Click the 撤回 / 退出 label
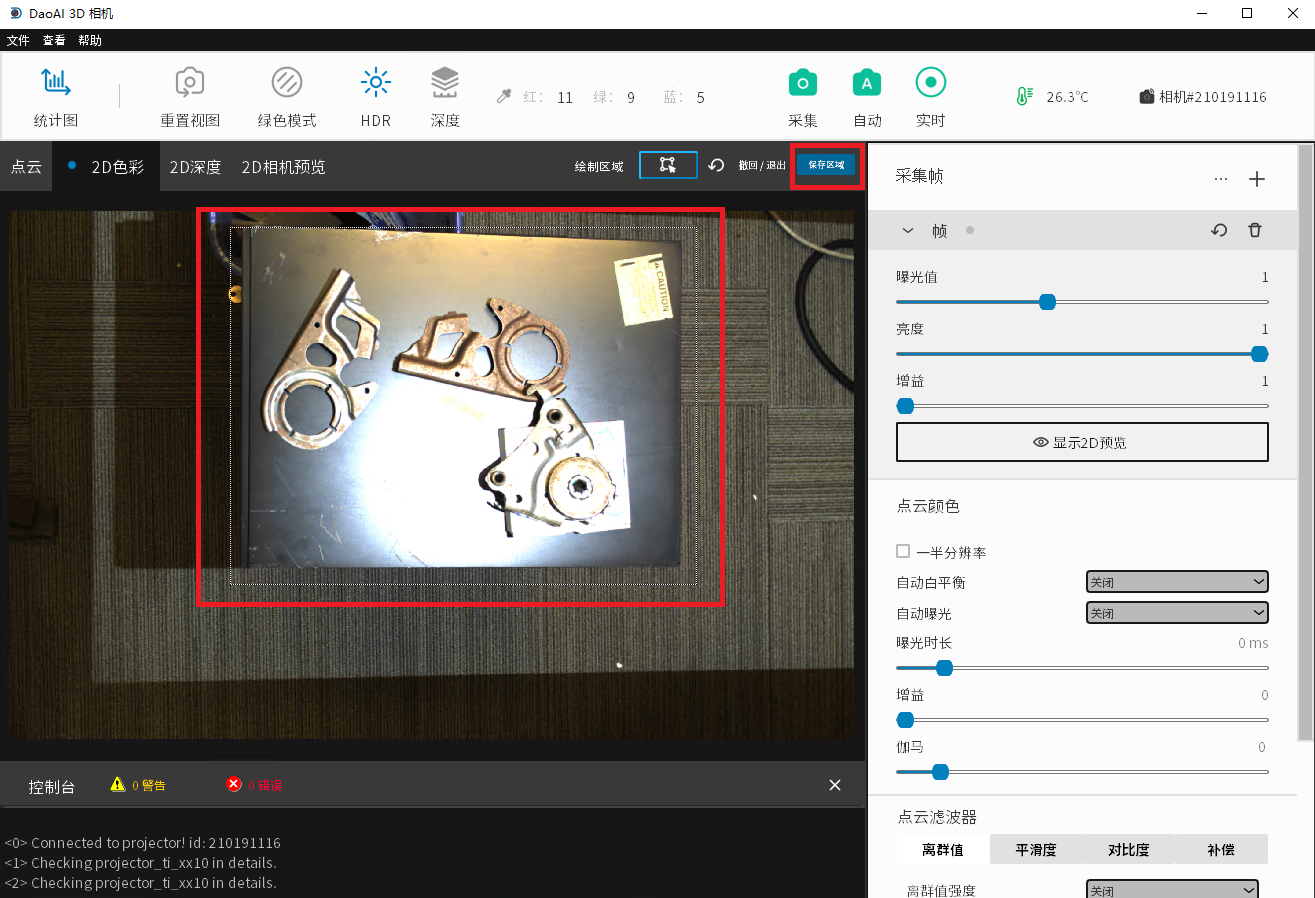 point(762,165)
